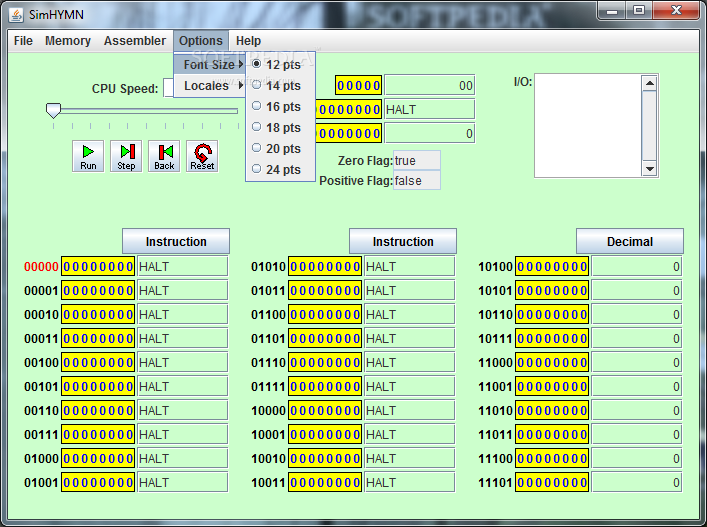Click inside the I/O text area
Image resolution: width=707 pixels, height=527 pixels.
point(588,126)
